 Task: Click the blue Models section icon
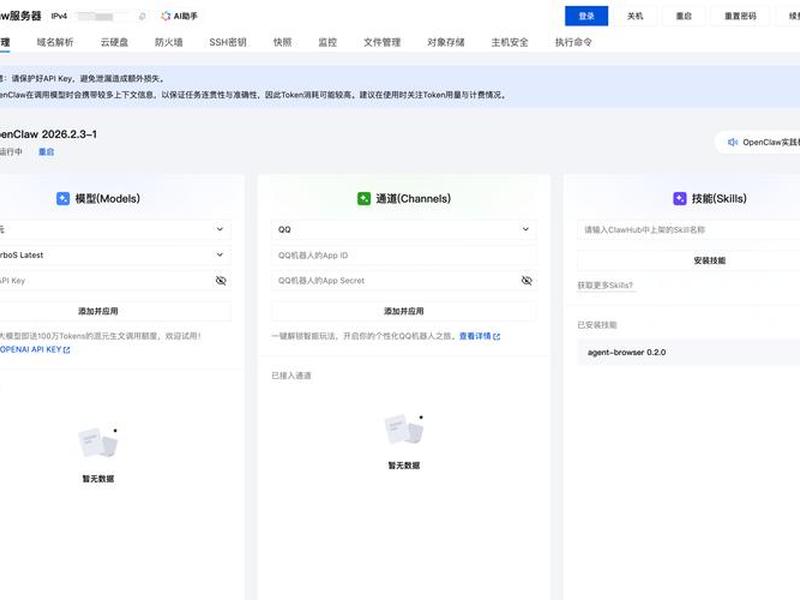tap(63, 198)
